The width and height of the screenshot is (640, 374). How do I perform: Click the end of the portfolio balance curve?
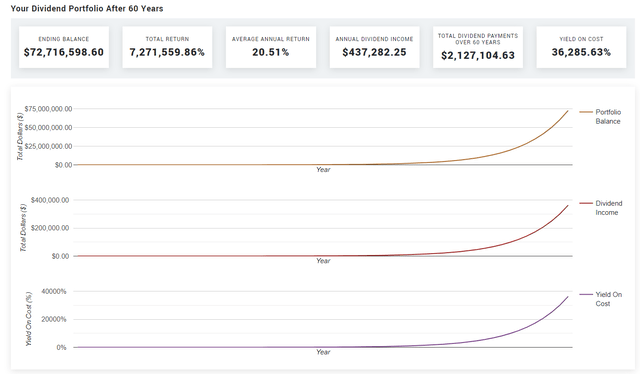567,111
